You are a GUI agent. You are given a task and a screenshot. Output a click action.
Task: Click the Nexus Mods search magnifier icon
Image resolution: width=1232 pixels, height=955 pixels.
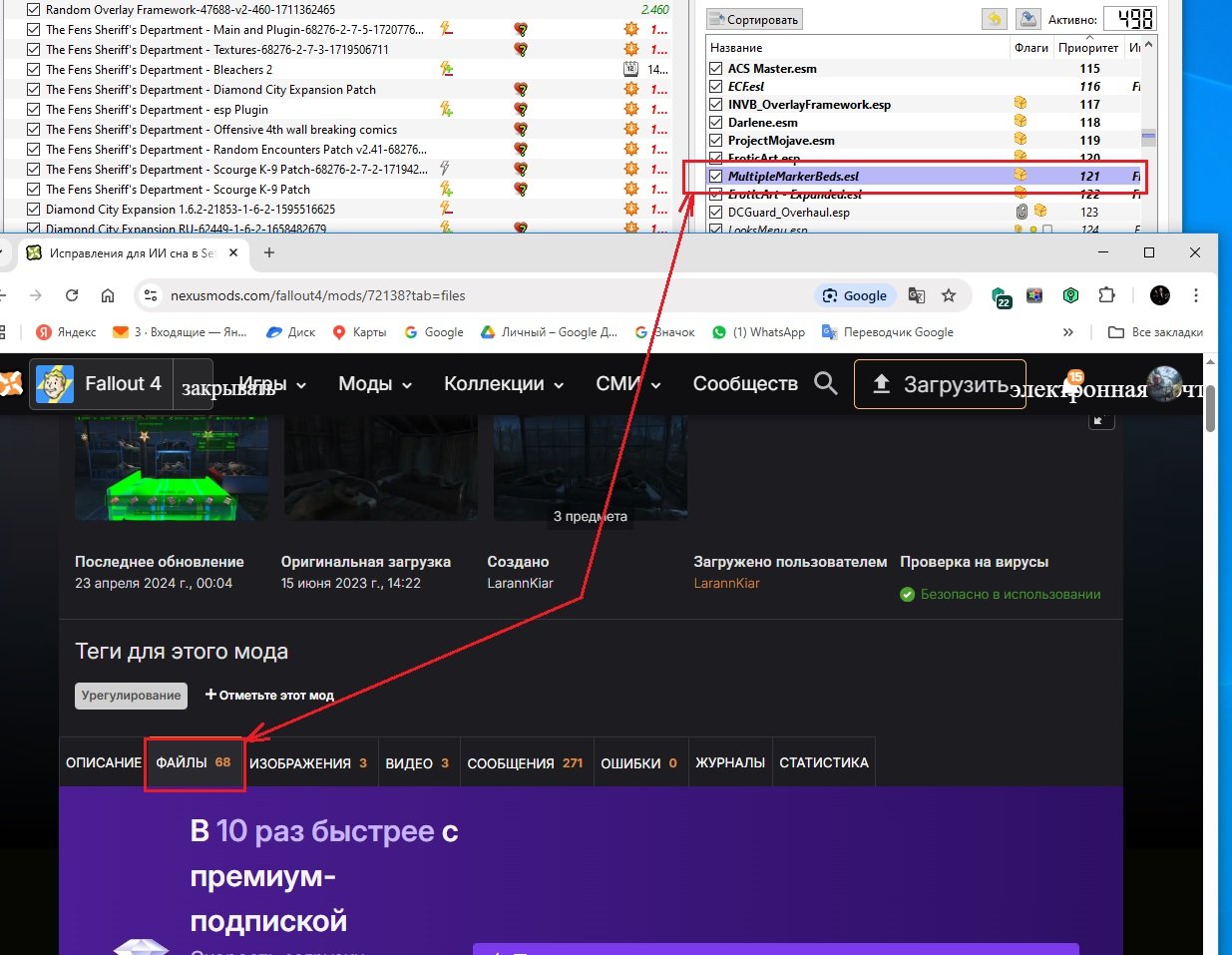point(825,383)
